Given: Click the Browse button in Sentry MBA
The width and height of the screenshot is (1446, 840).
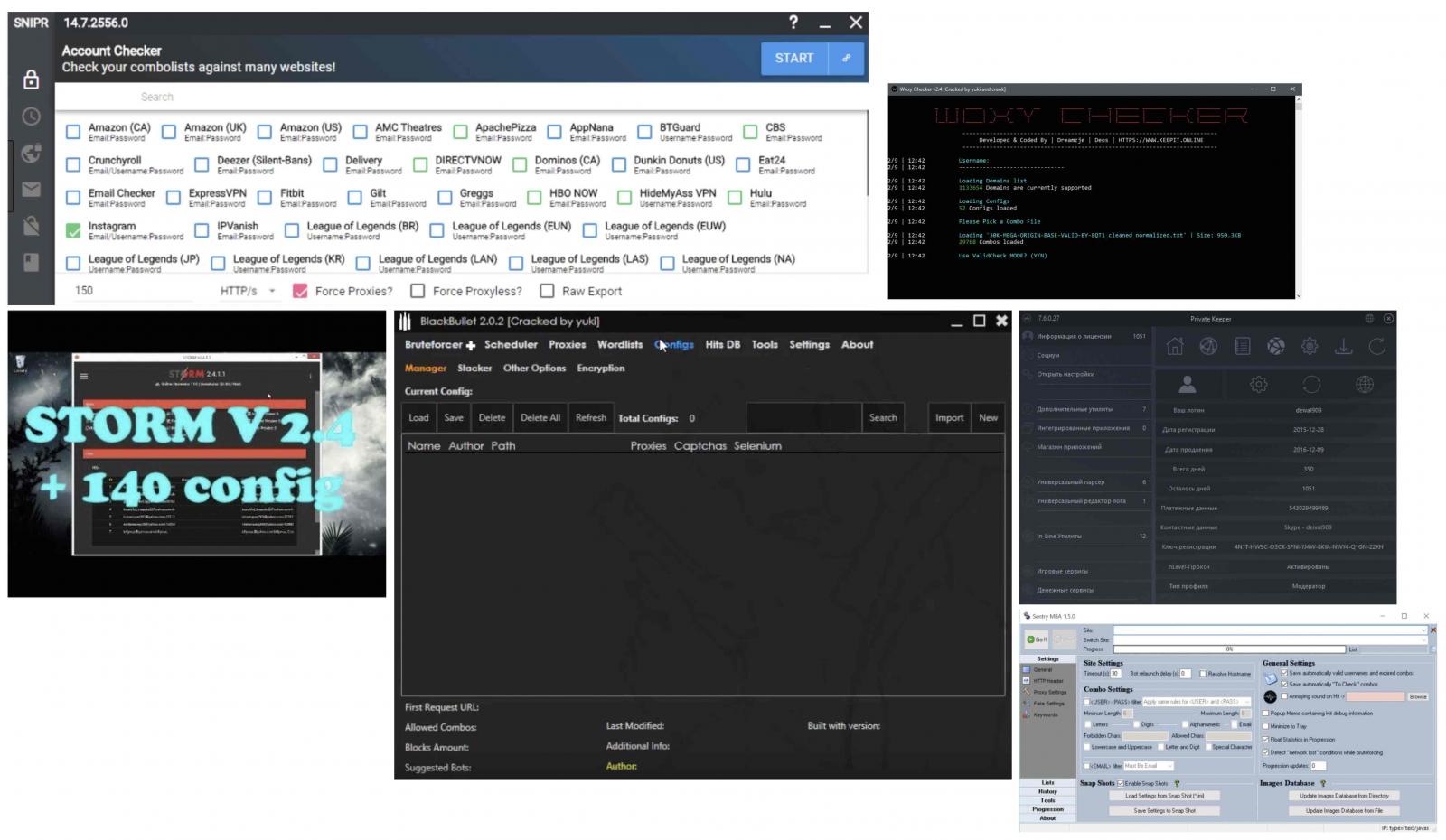Looking at the screenshot, I should click(1418, 696).
